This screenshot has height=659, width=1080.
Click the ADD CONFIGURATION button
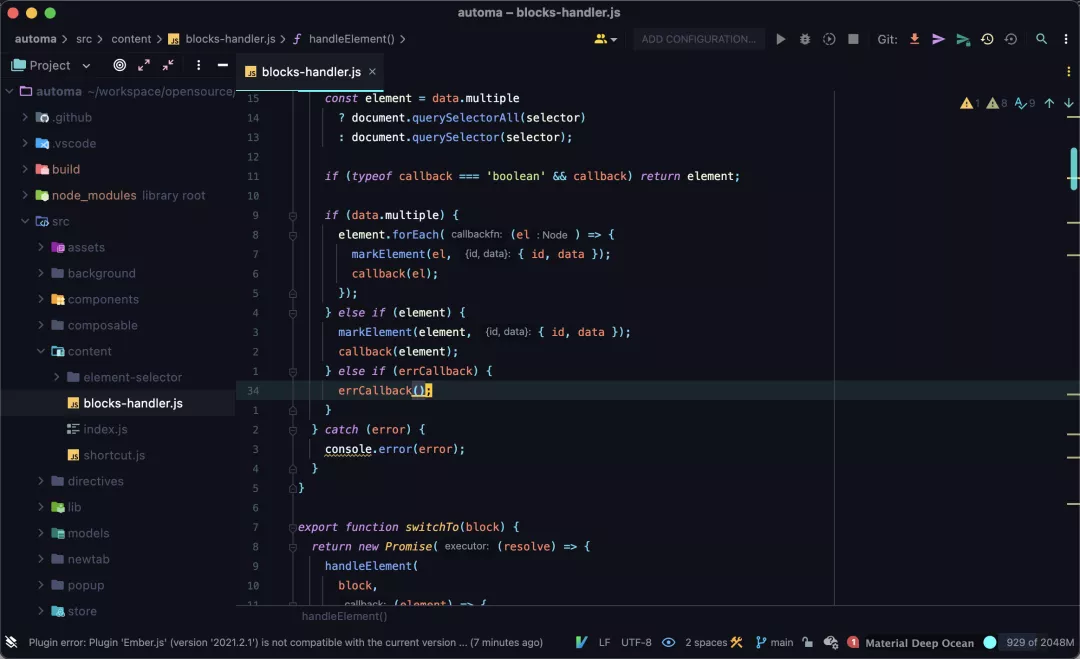(698, 39)
